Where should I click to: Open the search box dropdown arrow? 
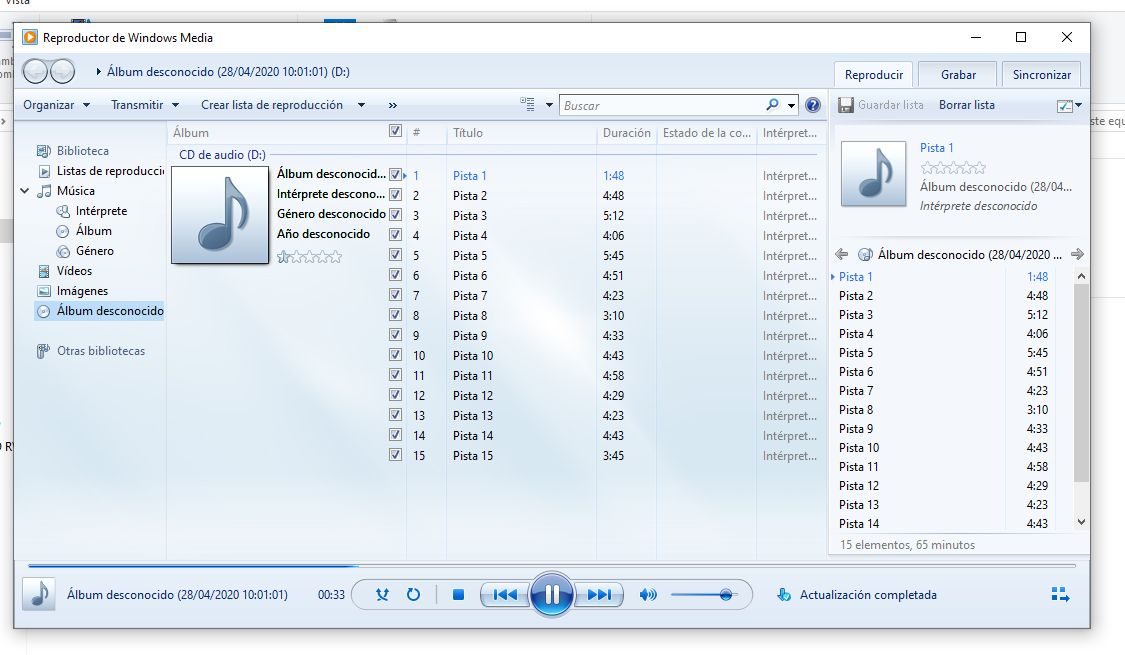pyautogui.click(x=791, y=105)
